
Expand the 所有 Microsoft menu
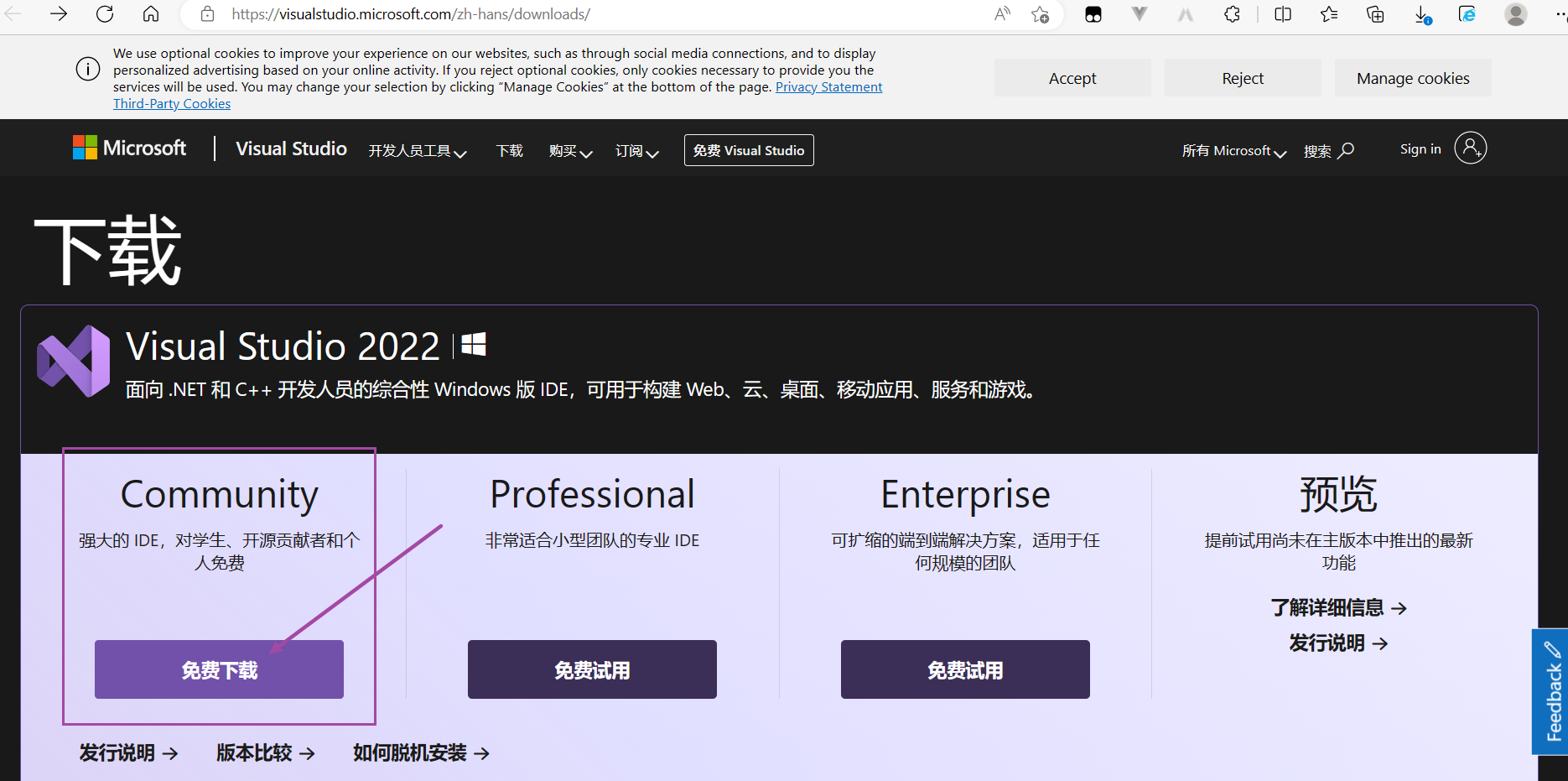(1233, 151)
